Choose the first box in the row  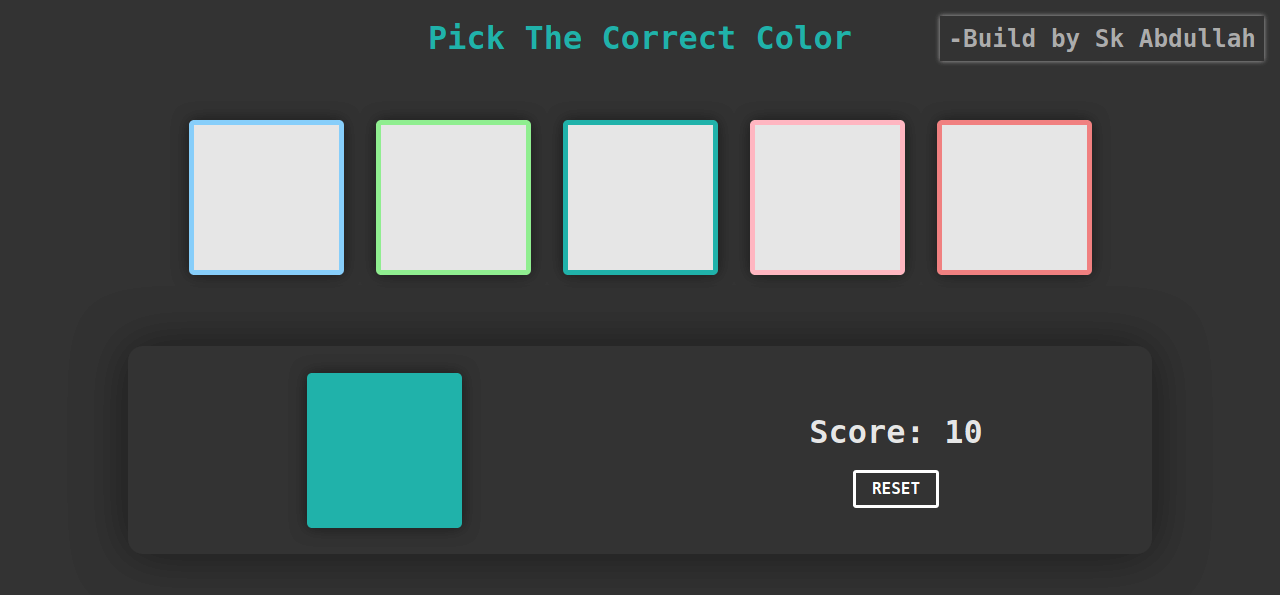266,197
